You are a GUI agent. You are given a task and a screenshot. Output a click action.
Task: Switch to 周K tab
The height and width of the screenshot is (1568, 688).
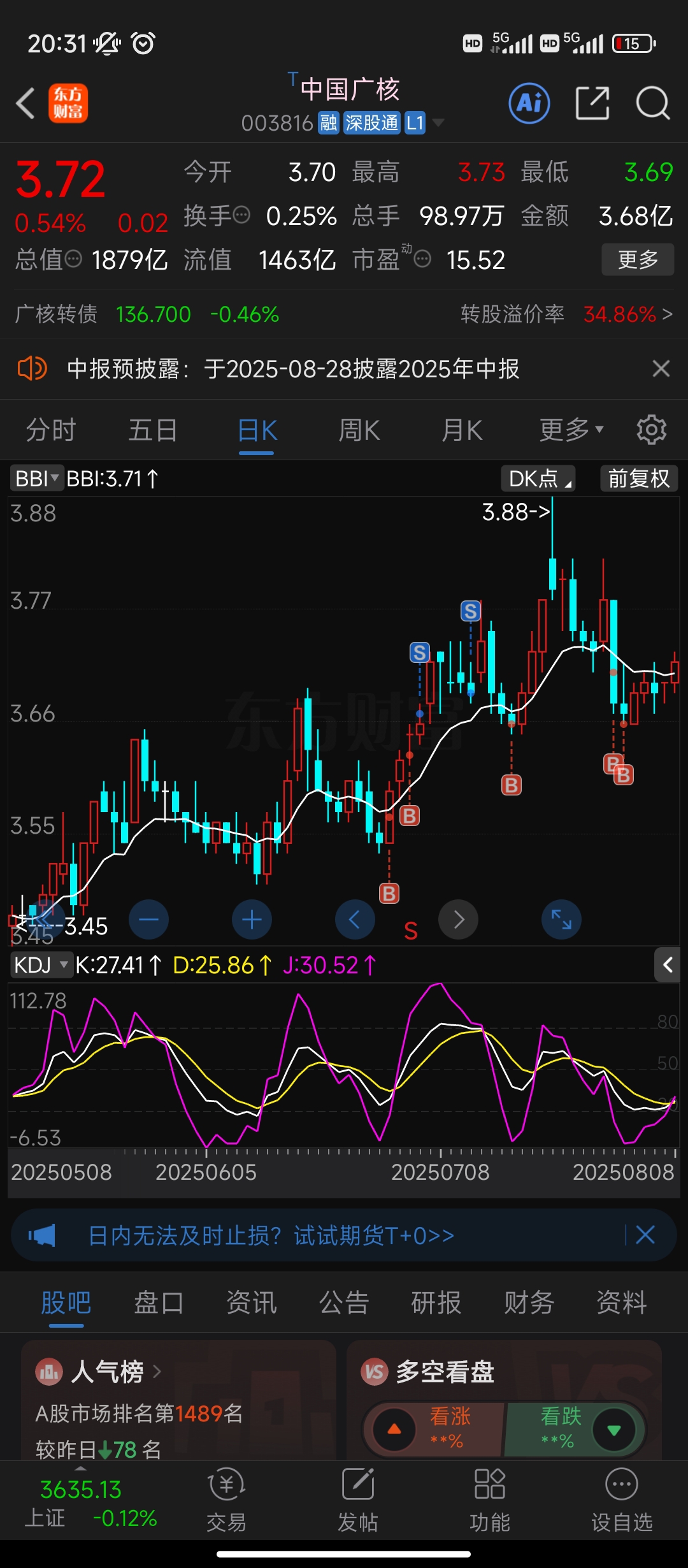[x=359, y=430]
